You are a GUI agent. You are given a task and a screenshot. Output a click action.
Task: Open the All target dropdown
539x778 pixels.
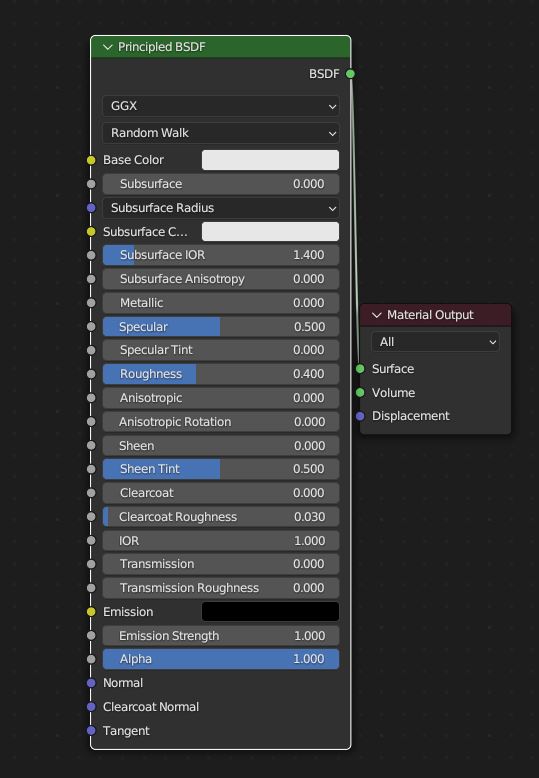coord(435,342)
